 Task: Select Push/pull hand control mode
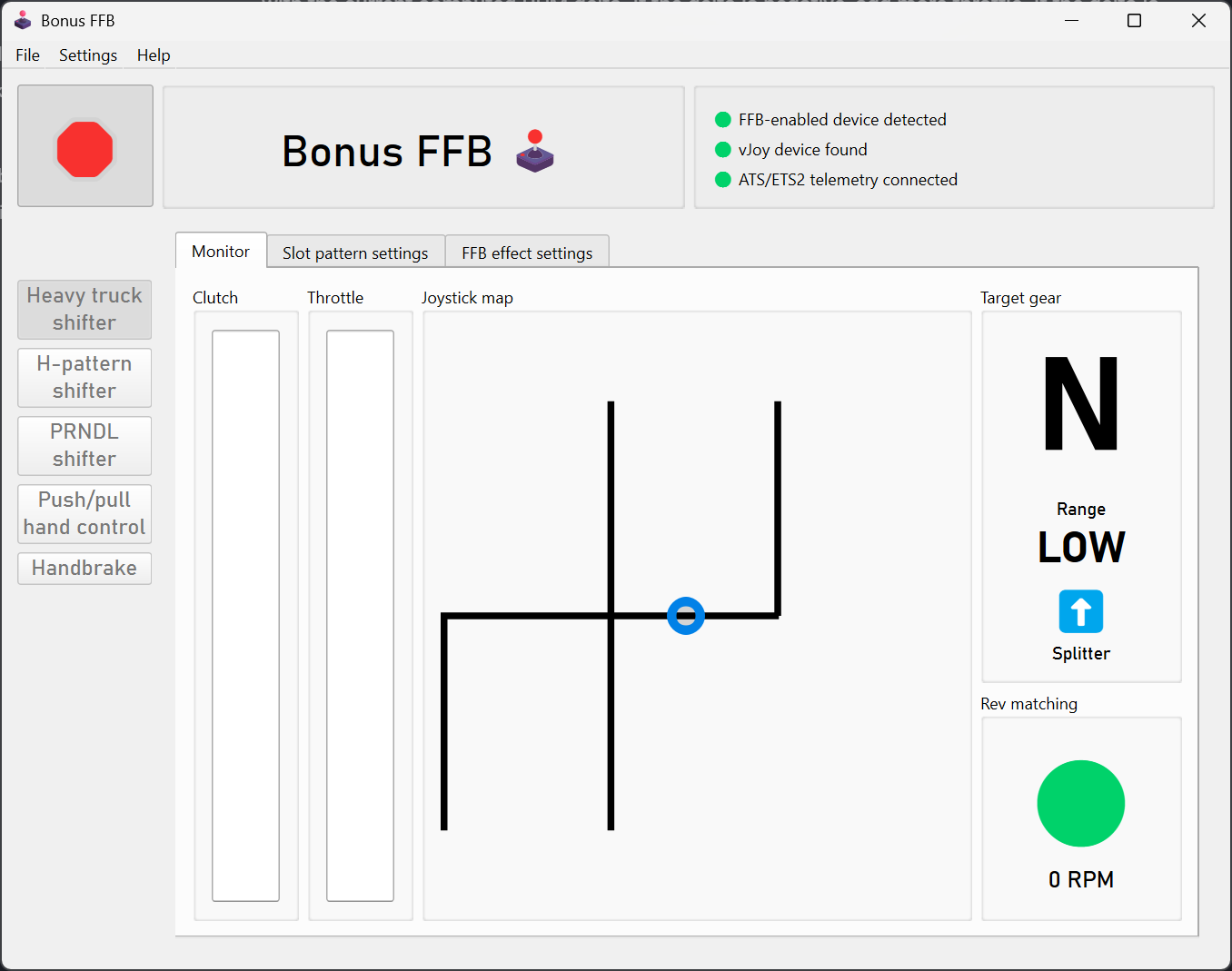tap(84, 514)
